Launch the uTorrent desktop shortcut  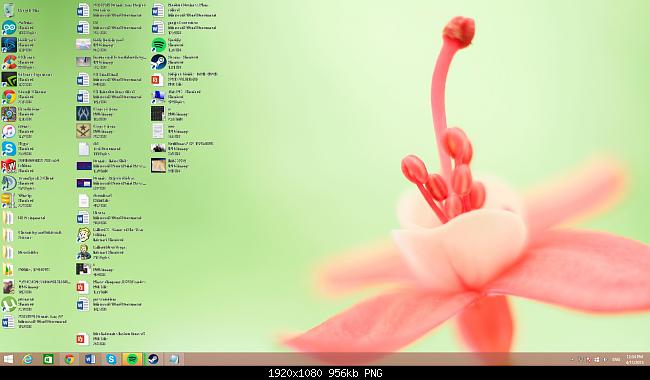click(x=8, y=304)
